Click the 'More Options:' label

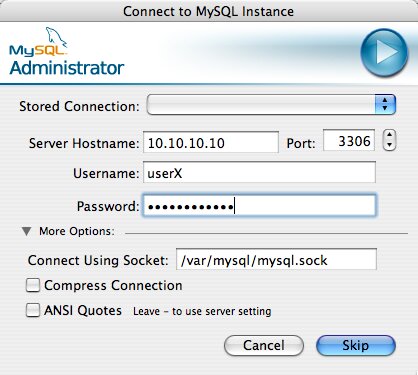click(x=77, y=231)
